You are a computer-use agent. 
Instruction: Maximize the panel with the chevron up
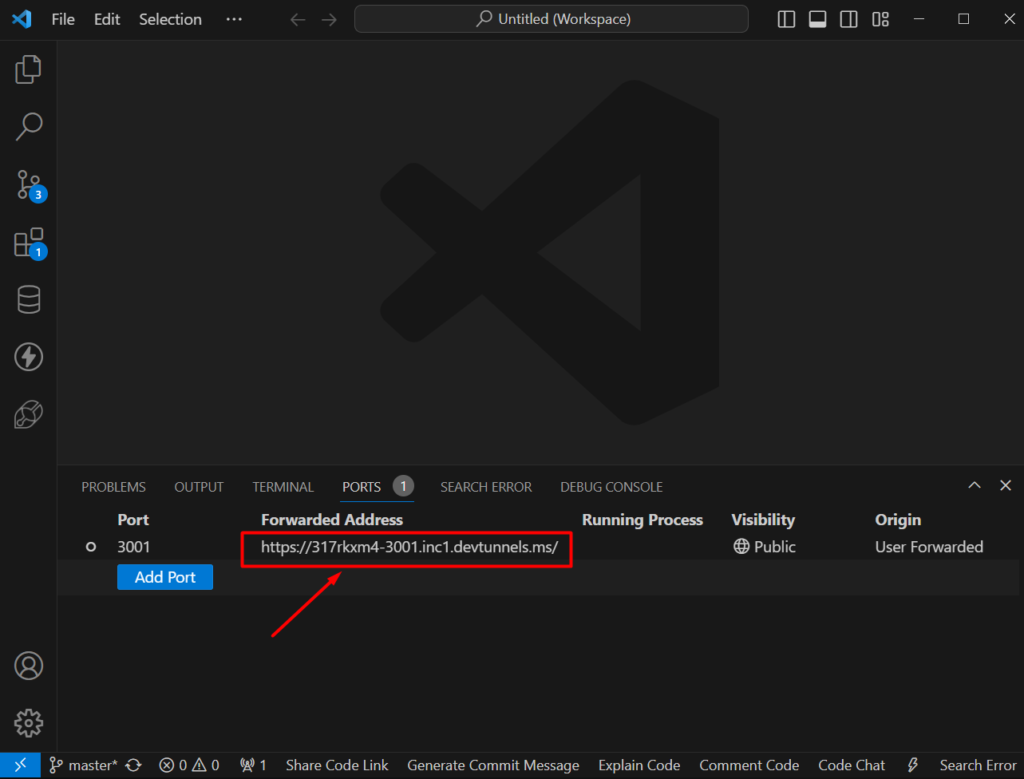(974, 486)
